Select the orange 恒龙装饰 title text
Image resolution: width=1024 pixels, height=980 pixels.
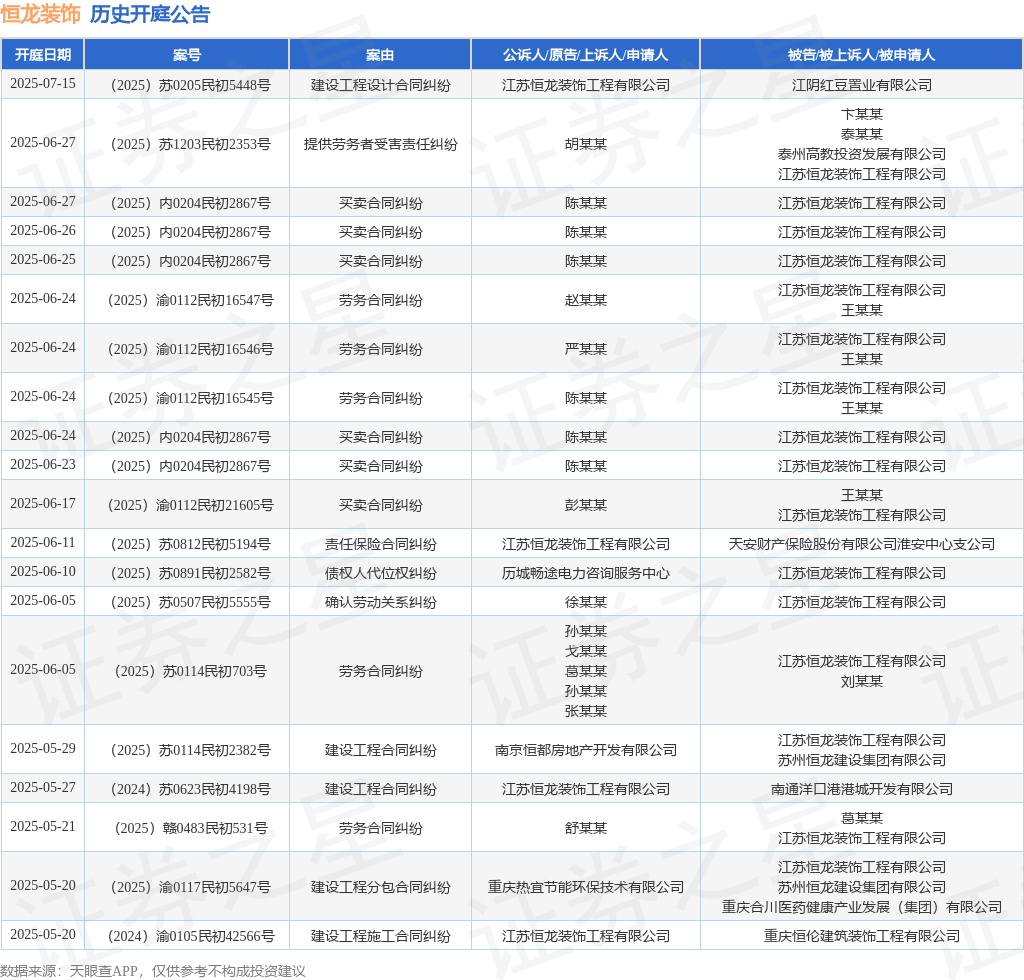[x=40, y=14]
